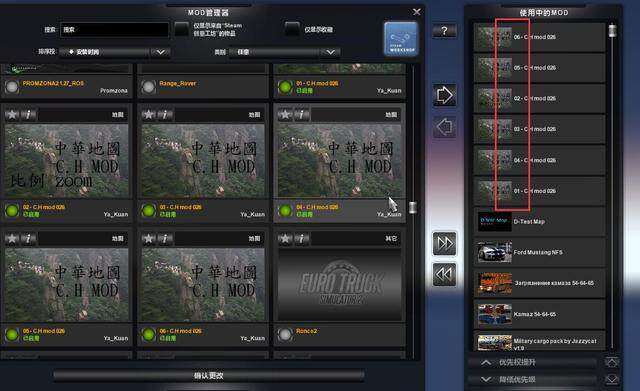The height and width of the screenshot is (391, 640).
Task: Toggle 02 - C.H mod 026 green status light
Action: (12, 211)
